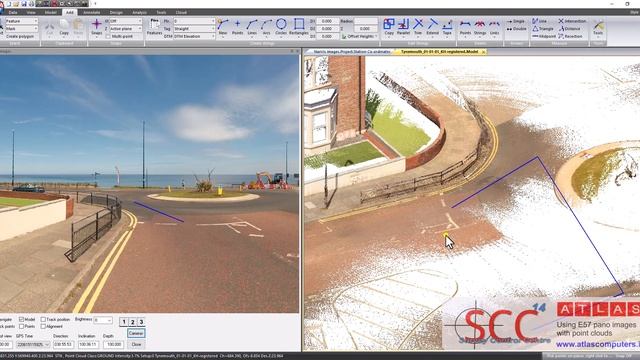Select the Arcs creation tool

click(x=267, y=27)
